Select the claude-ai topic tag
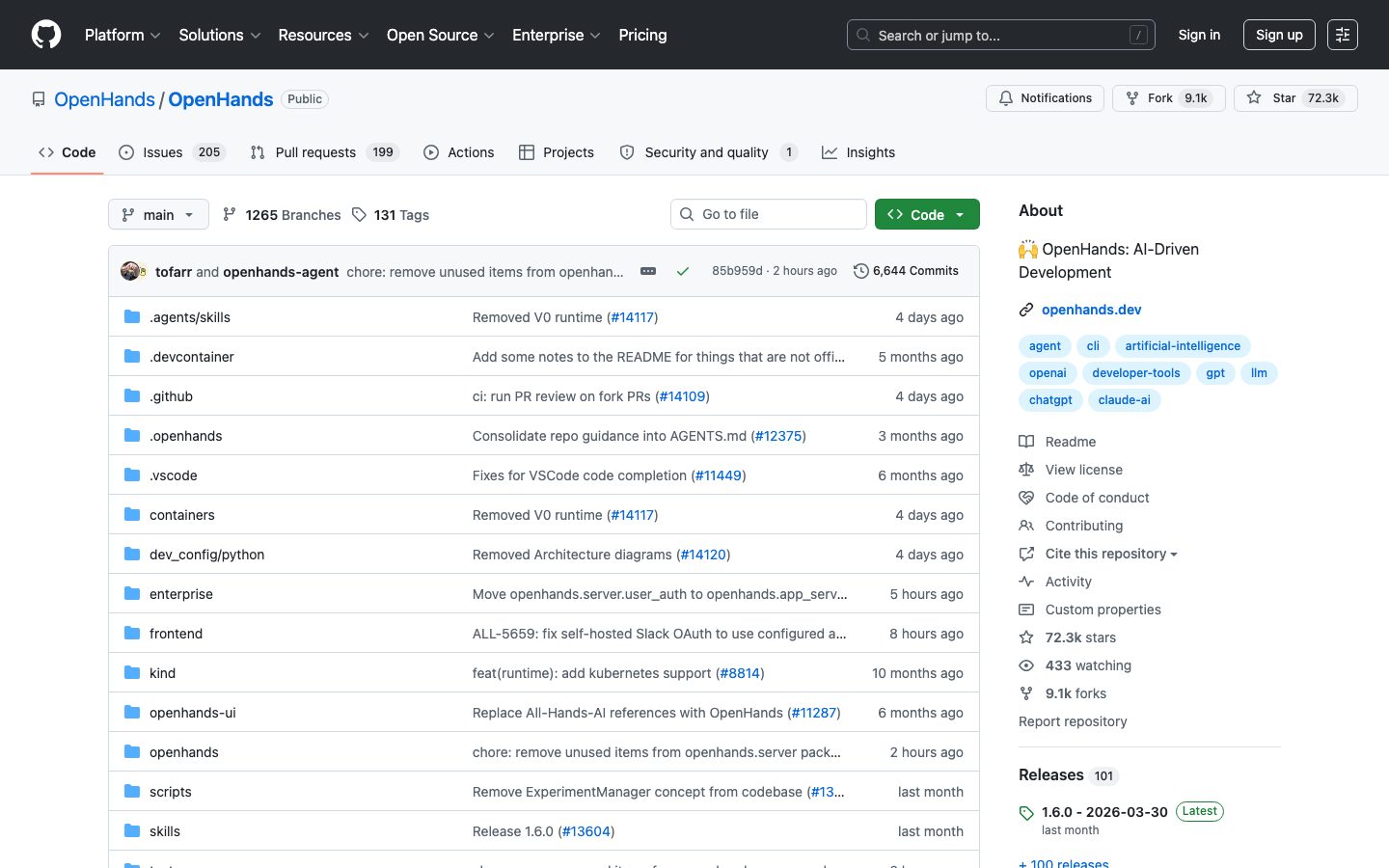The image size is (1389, 868). (x=1124, y=400)
